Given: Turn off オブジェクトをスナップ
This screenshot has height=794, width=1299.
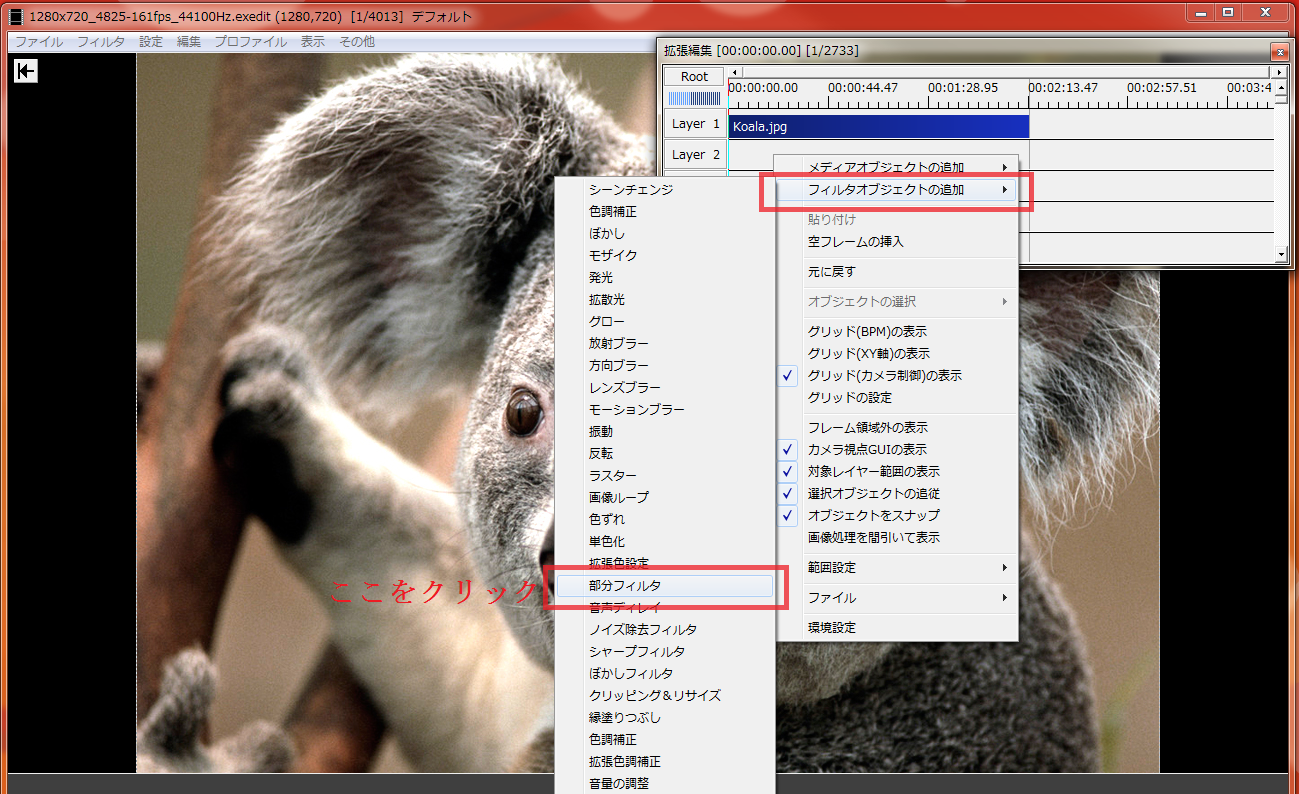Looking at the screenshot, I should (897, 515).
